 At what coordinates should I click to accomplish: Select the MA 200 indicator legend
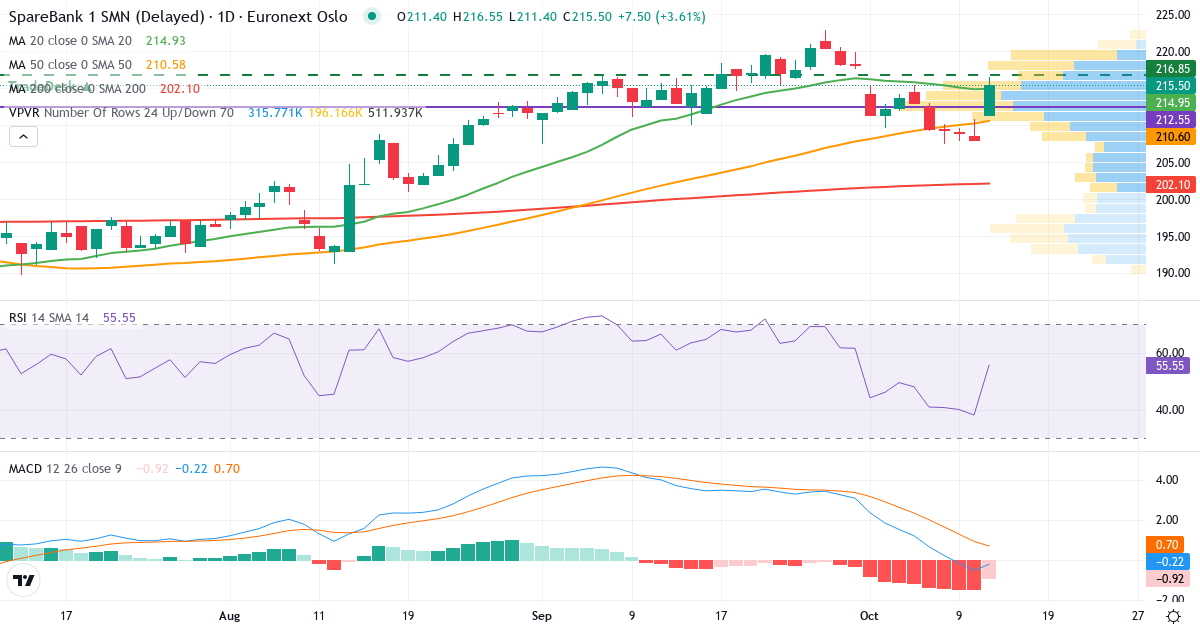(x=77, y=89)
